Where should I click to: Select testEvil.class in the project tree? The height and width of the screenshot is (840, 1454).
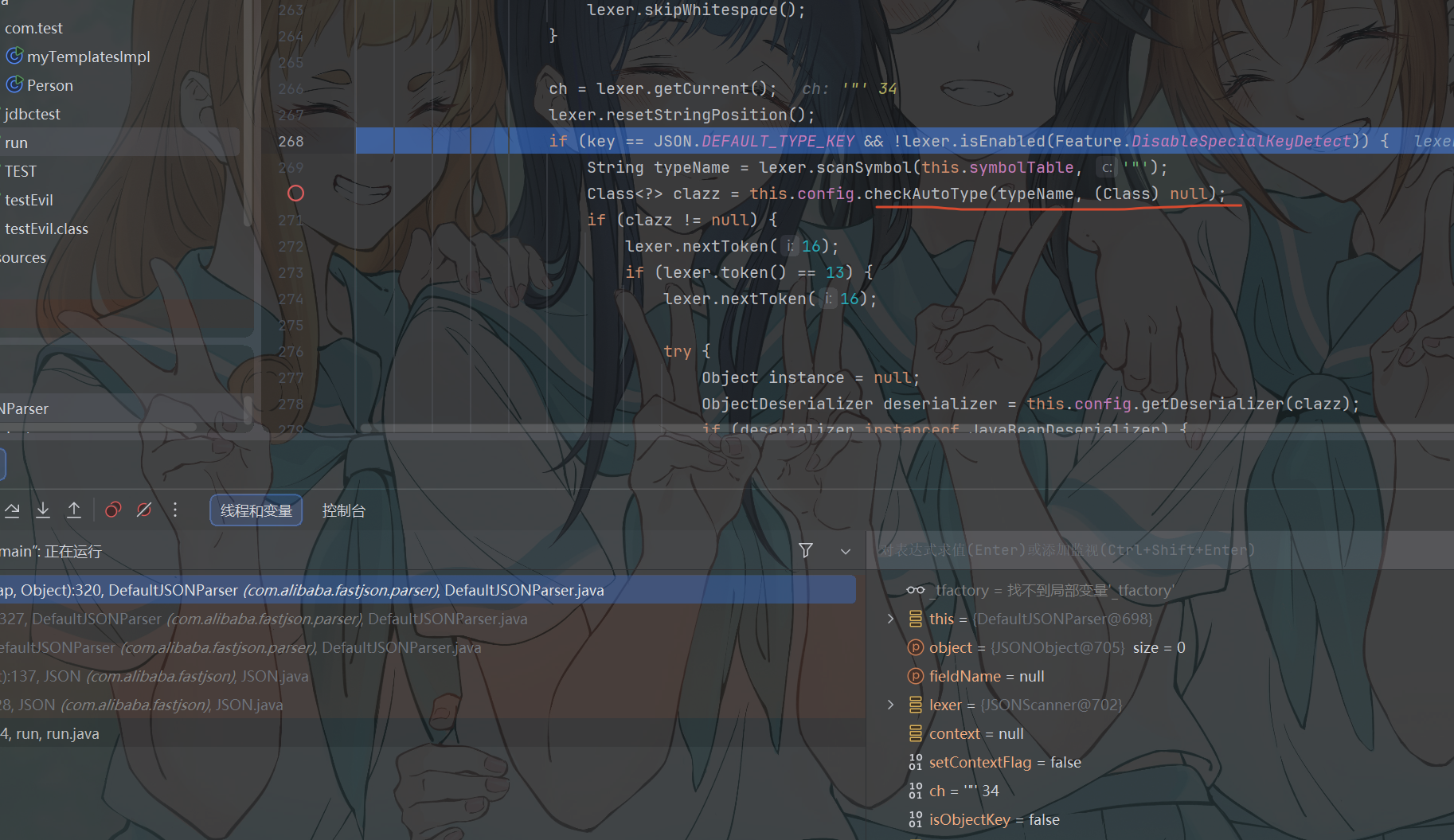point(46,229)
